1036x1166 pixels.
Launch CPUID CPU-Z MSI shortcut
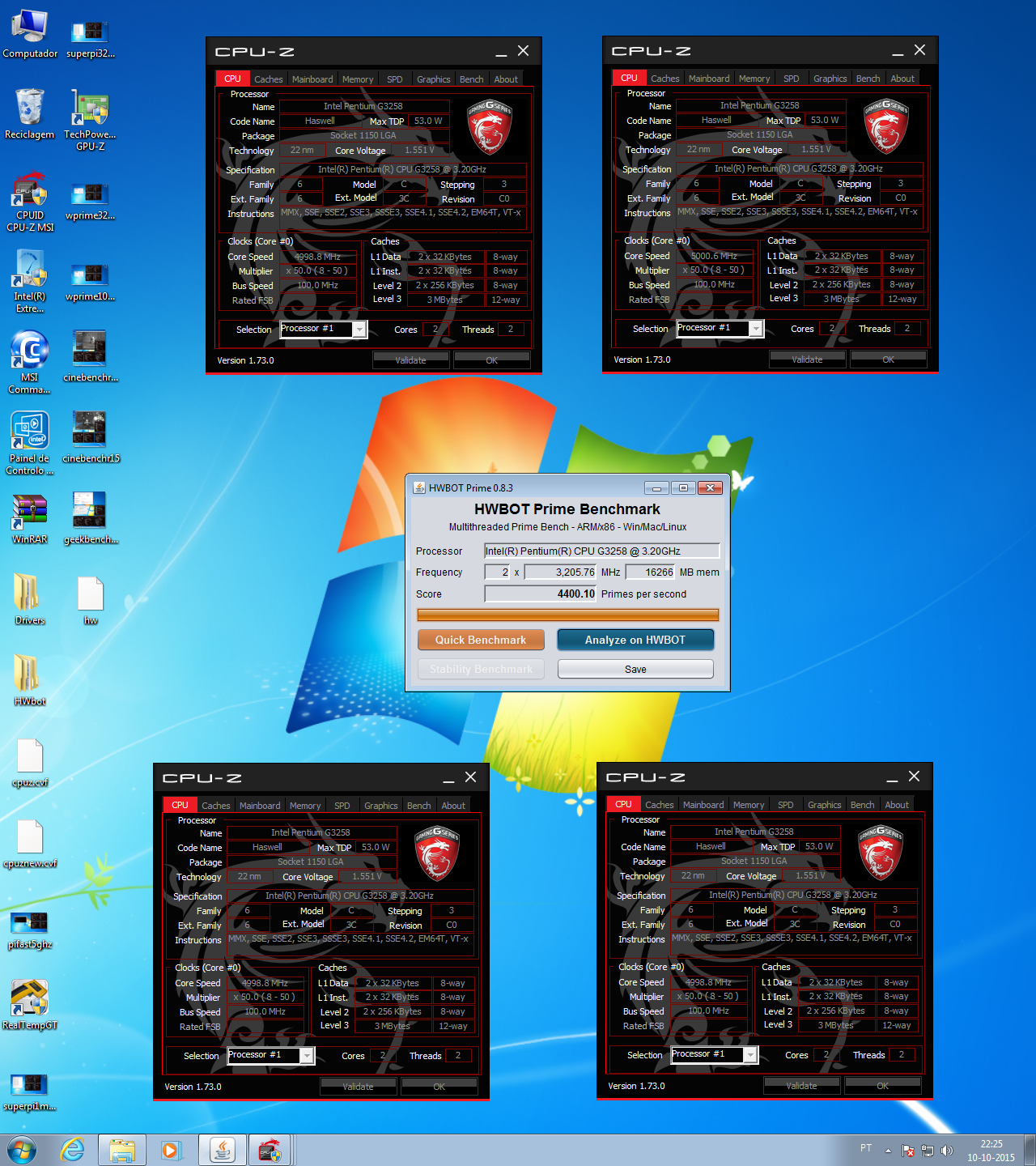click(x=30, y=201)
